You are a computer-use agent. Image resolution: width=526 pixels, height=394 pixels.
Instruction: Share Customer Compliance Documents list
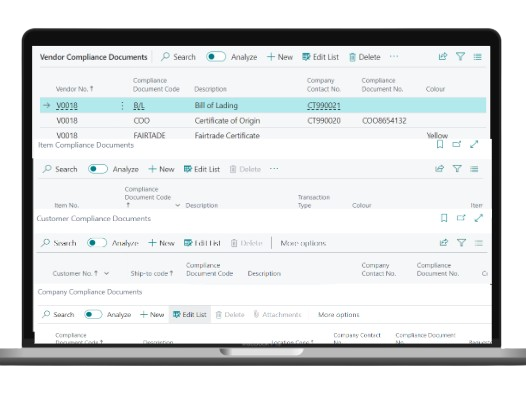[x=444, y=242]
